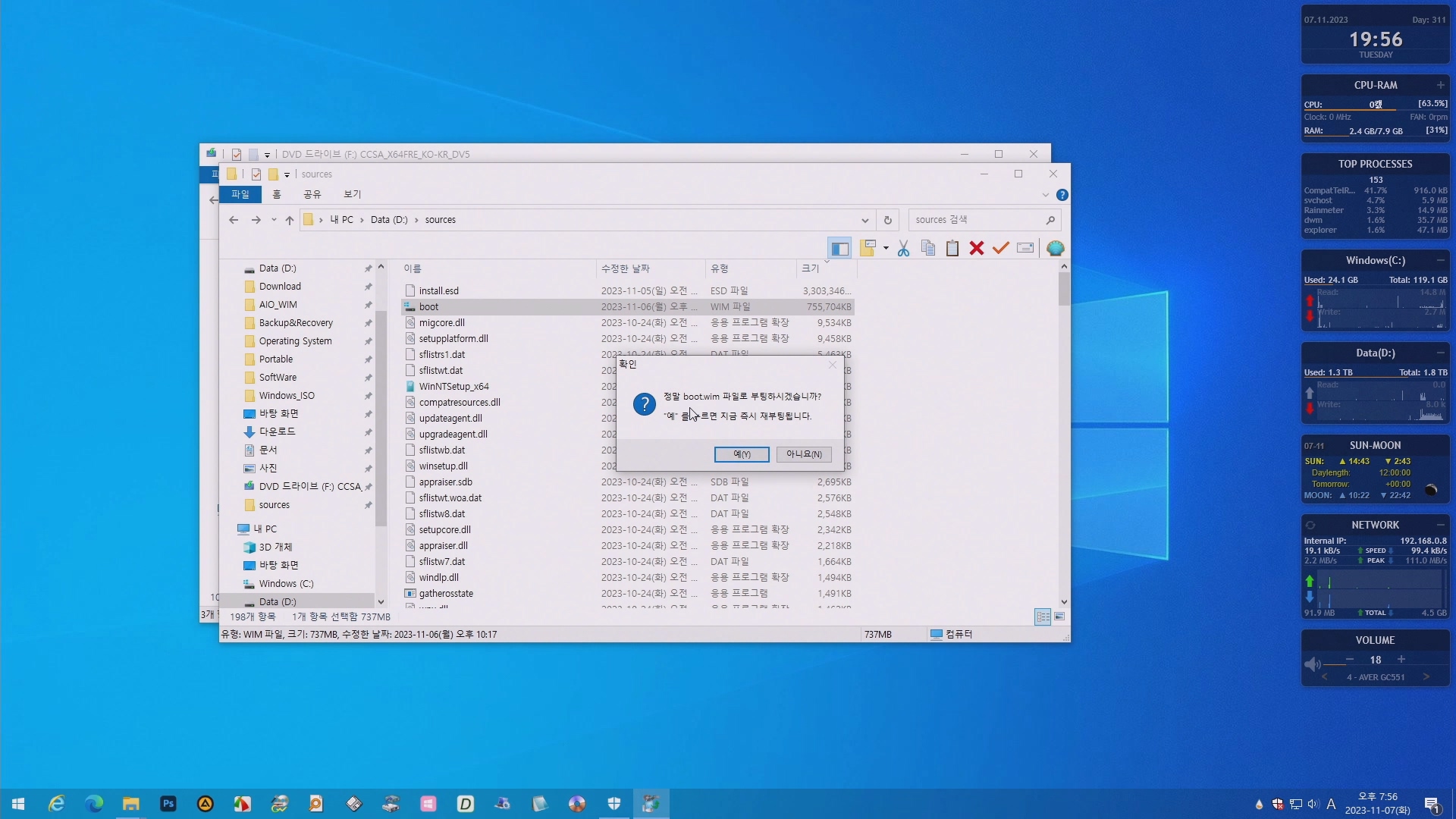This screenshot has height=819, width=1456.
Task: Click the scissors Cut icon in toolbar
Action: click(x=903, y=249)
